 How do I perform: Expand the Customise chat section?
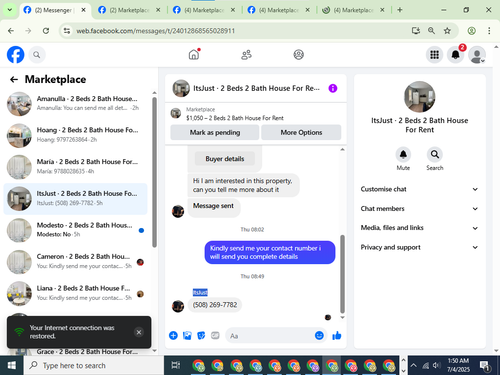point(419,189)
